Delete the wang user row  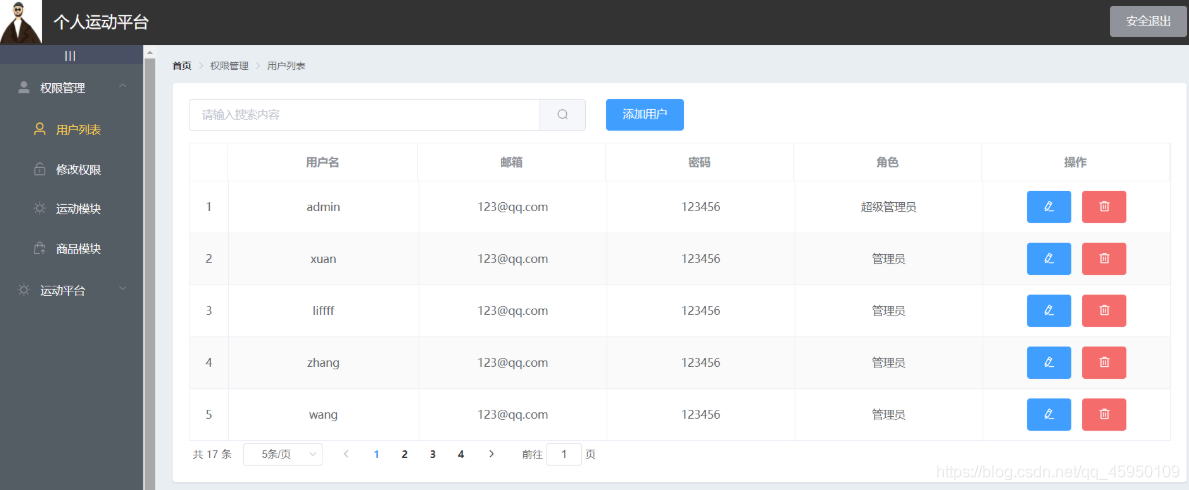1104,414
